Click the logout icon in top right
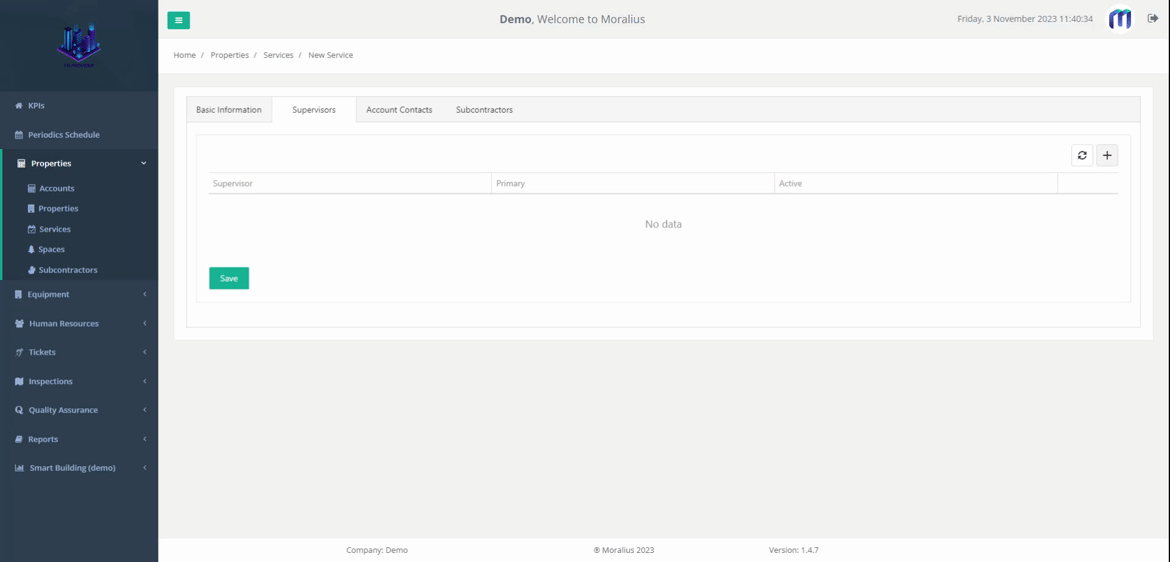 (x=1152, y=19)
